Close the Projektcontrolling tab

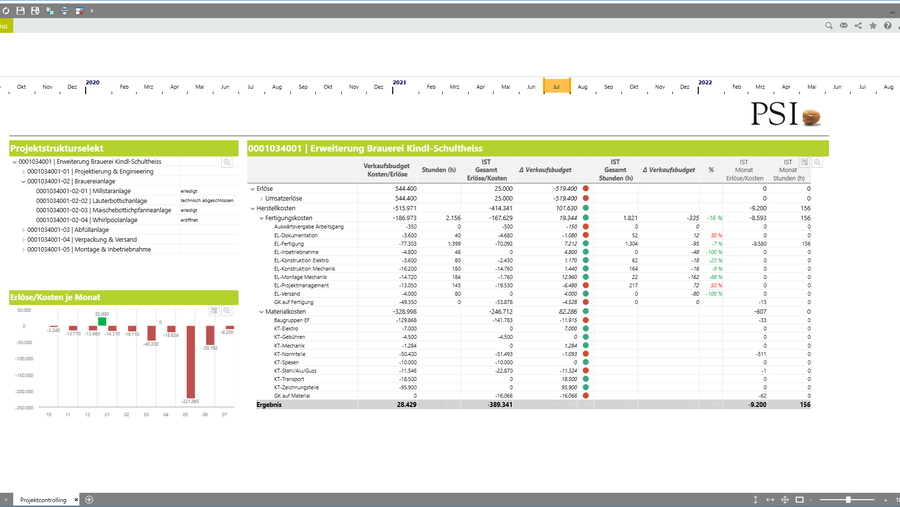[76, 500]
